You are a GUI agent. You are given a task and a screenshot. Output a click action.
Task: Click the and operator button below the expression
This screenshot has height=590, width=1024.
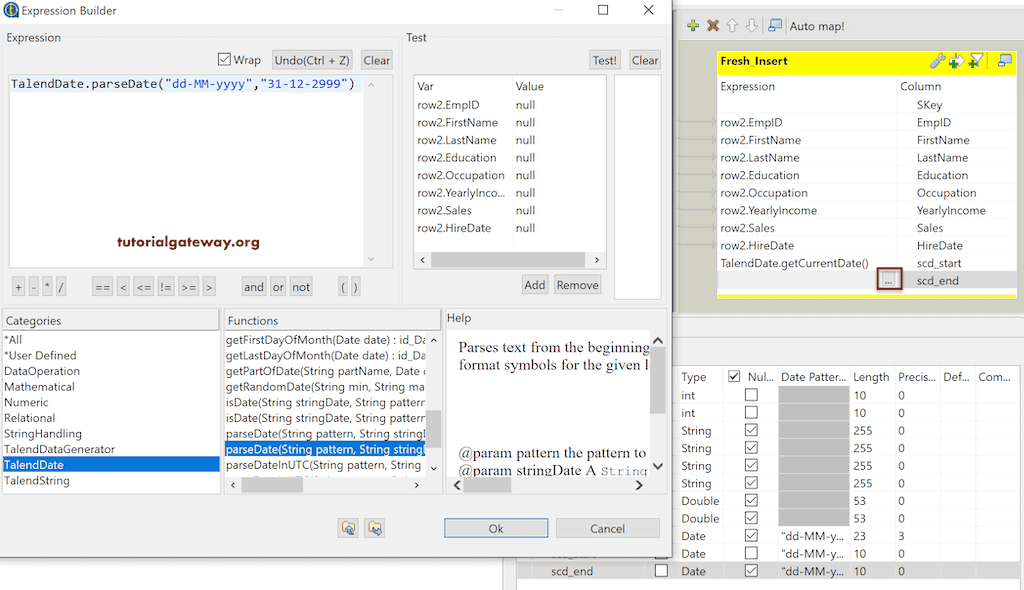[x=253, y=287]
